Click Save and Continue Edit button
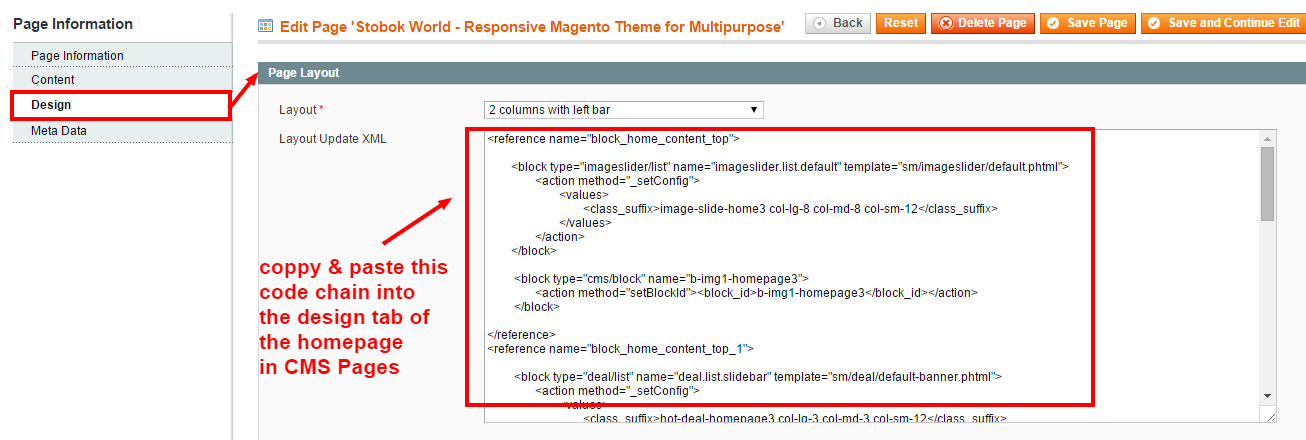This screenshot has width=1306, height=440. (x=1223, y=23)
